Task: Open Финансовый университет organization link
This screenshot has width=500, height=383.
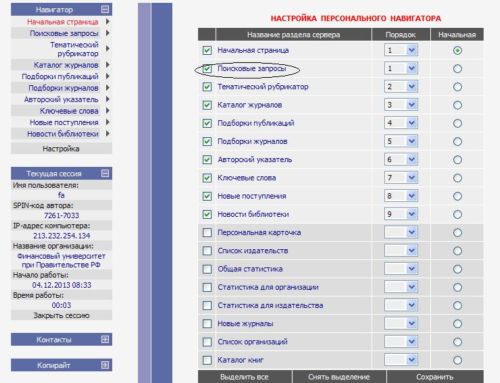Action: point(61,260)
